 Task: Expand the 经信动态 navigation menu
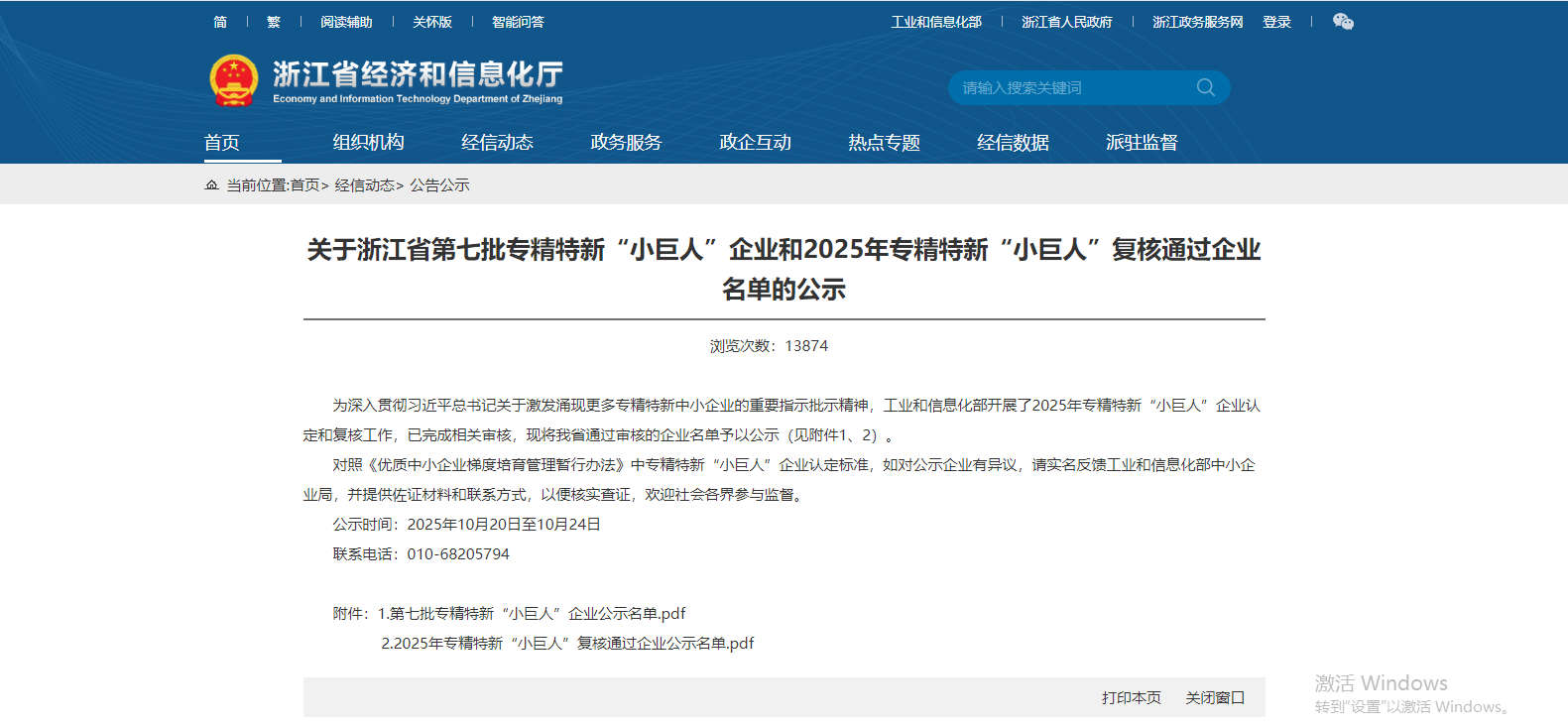(497, 143)
